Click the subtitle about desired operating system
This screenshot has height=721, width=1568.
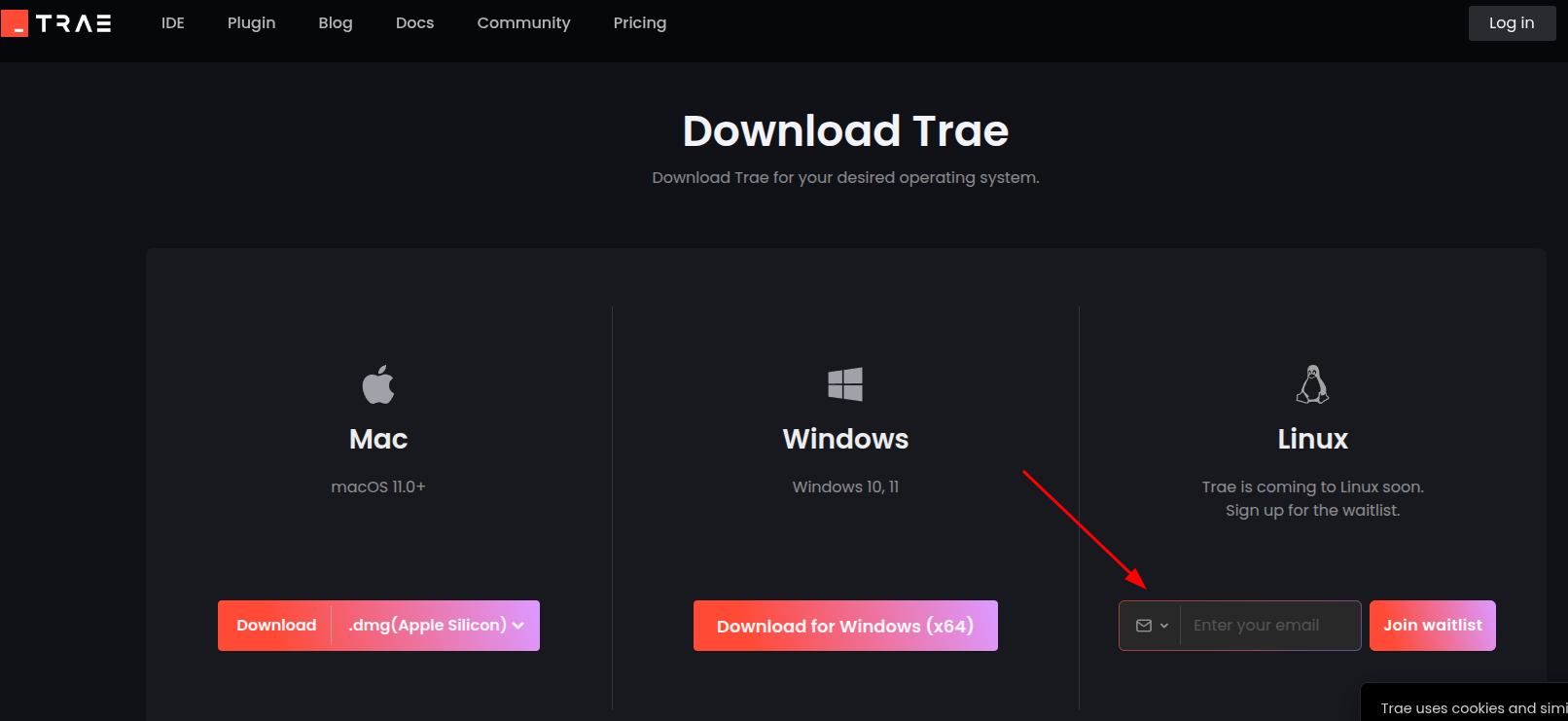[x=845, y=177]
